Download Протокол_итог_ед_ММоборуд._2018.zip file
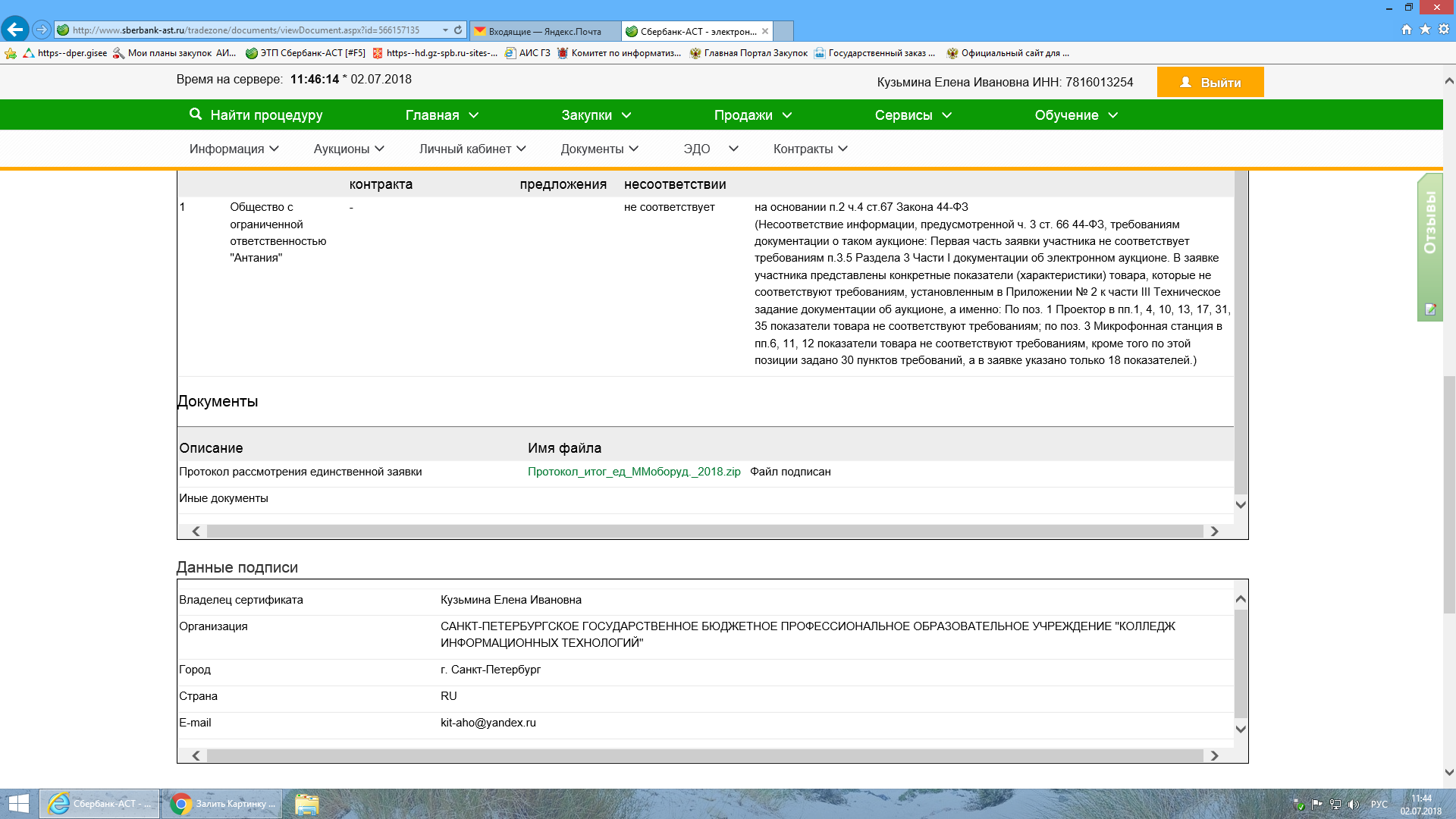 (634, 472)
